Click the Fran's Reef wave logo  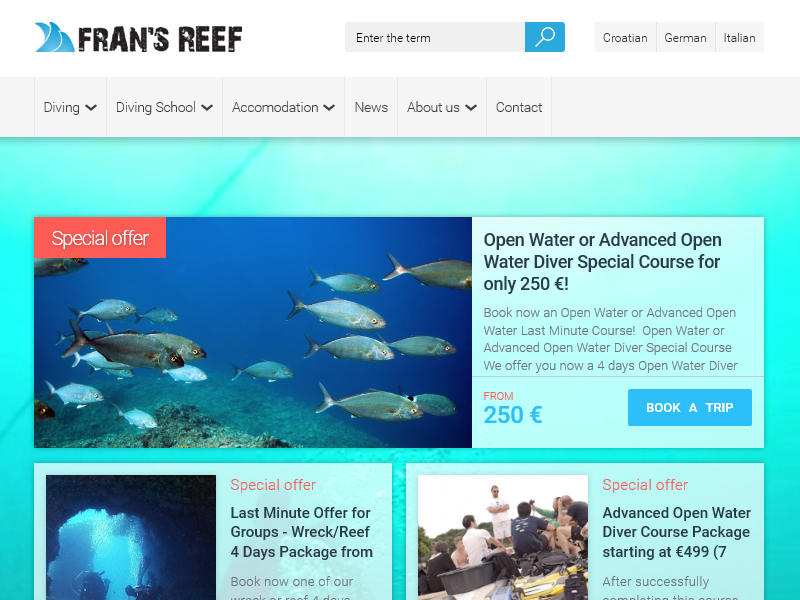[55, 37]
